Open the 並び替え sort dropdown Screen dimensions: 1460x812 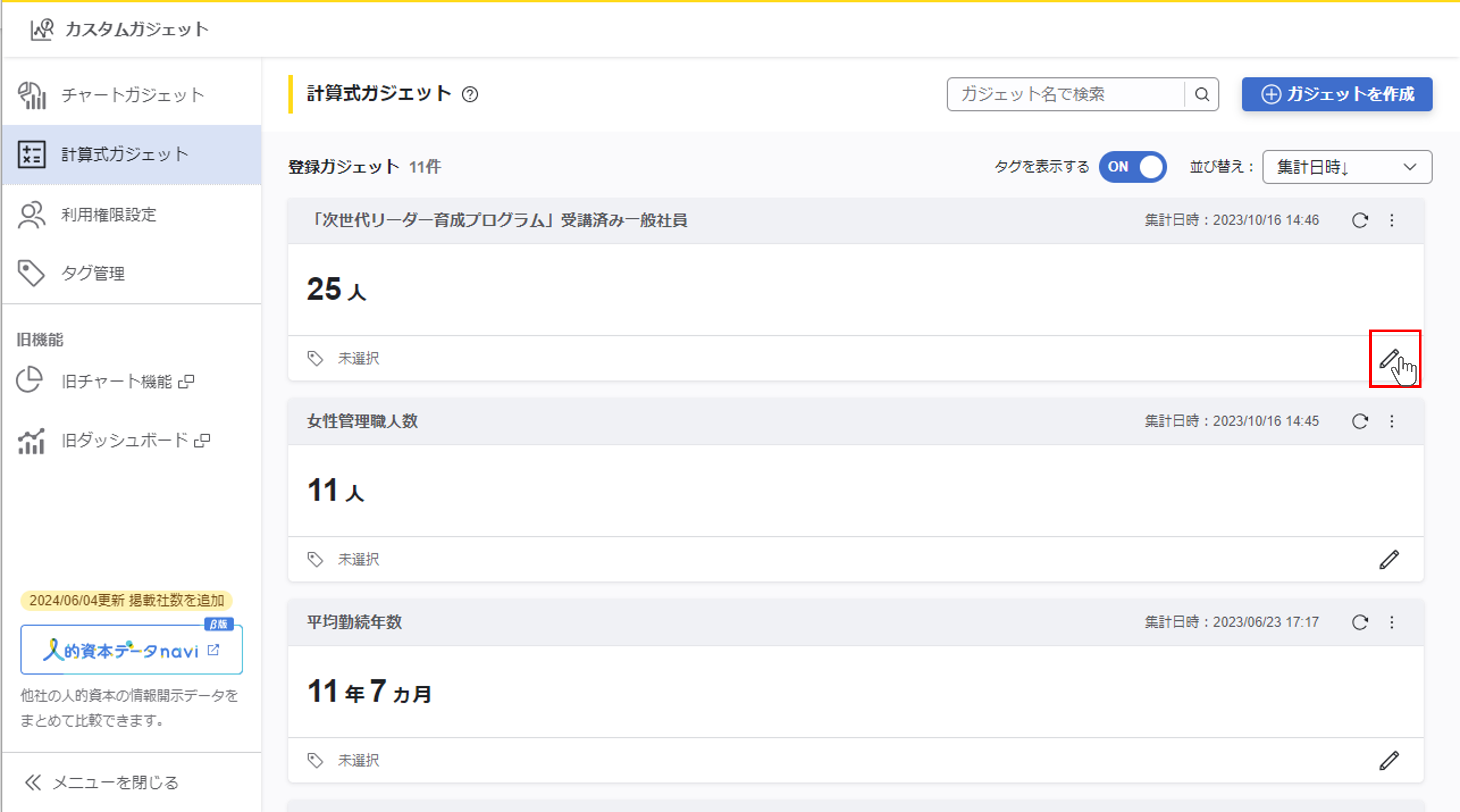coord(1347,167)
